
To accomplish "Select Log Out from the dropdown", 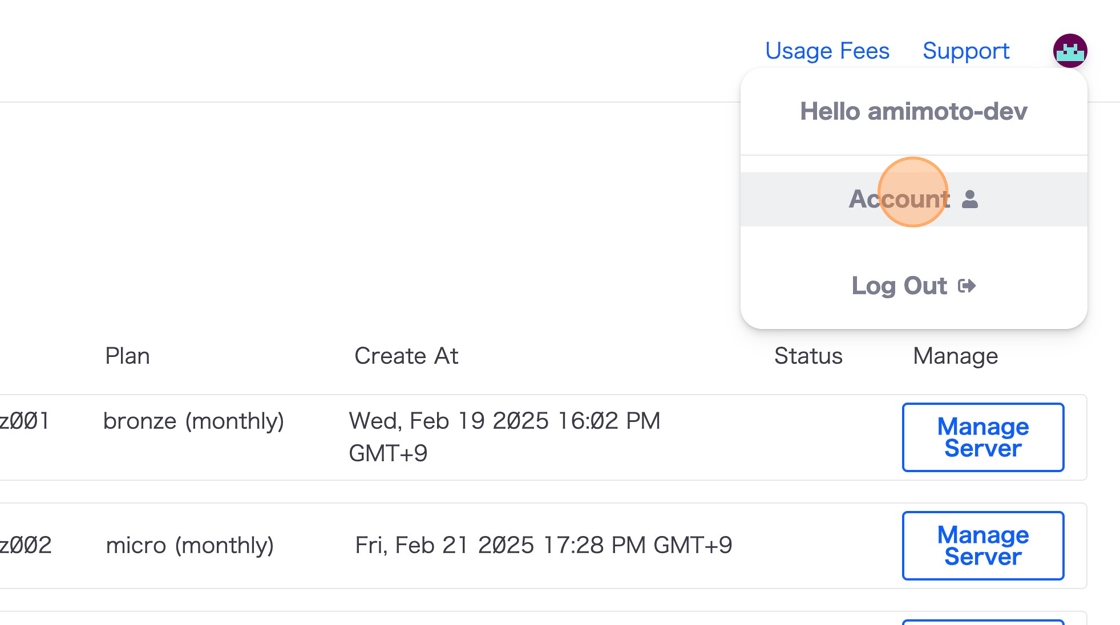I will coord(900,286).
